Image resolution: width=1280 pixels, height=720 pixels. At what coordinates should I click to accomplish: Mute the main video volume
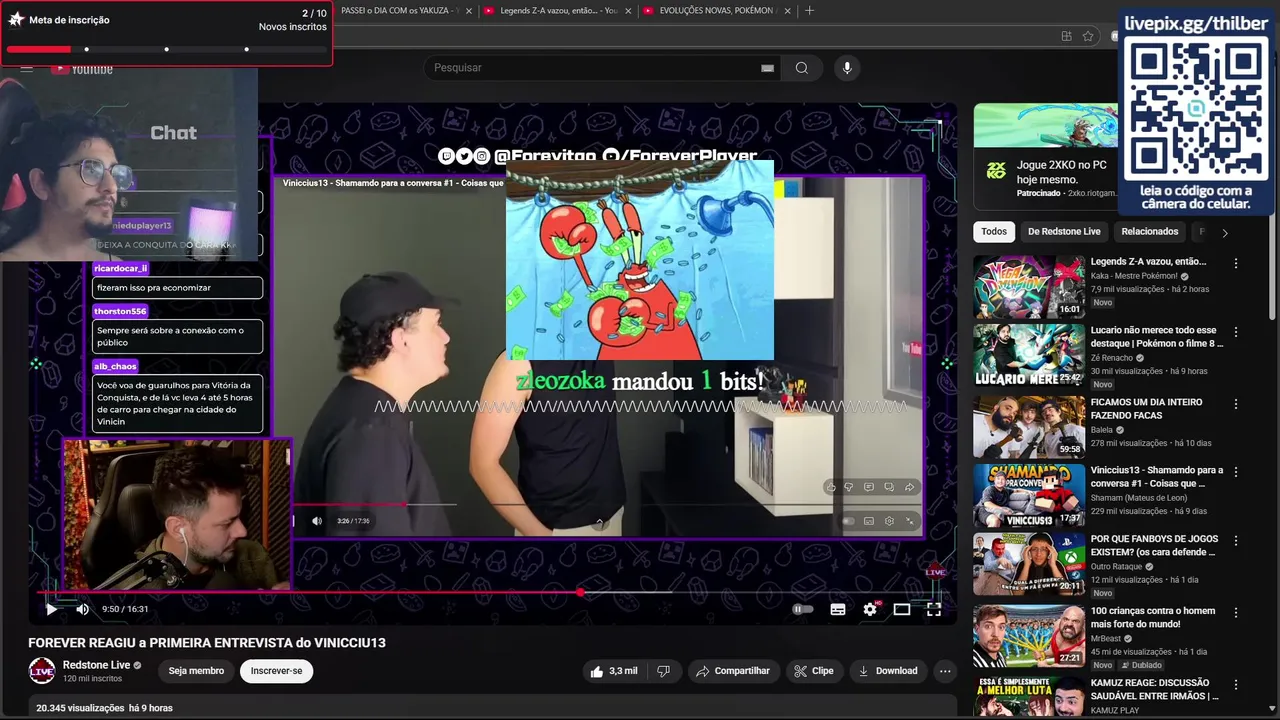(x=83, y=609)
